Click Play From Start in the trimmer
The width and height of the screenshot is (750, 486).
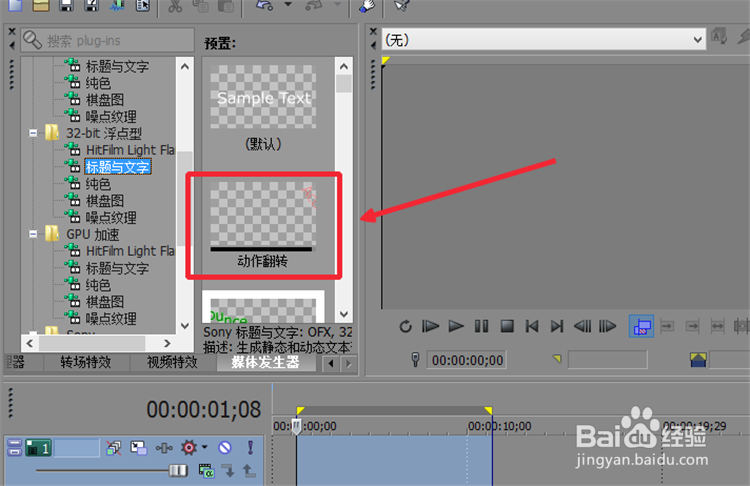click(x=430, y=327)
